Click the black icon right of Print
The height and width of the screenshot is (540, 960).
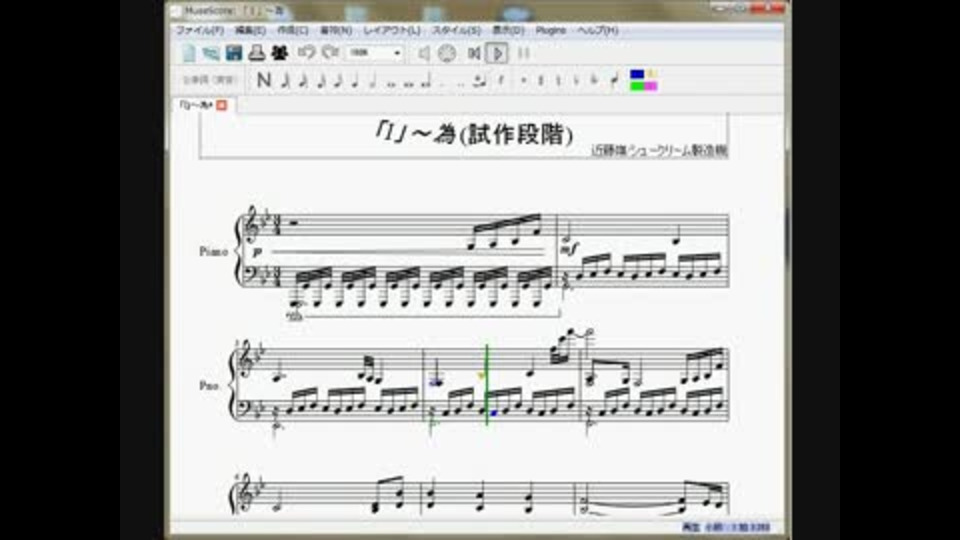tap(280, 53)
